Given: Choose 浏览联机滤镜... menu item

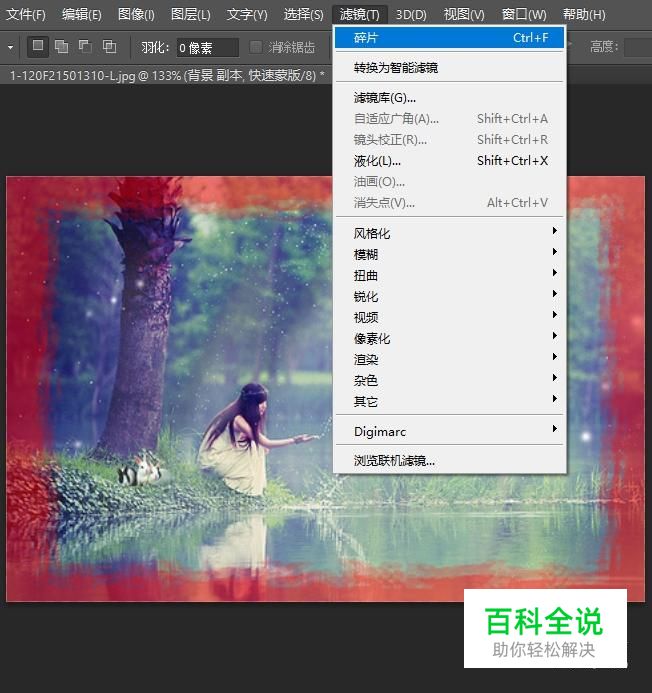Looking at the screenshot, I should [x=449, y=461].
